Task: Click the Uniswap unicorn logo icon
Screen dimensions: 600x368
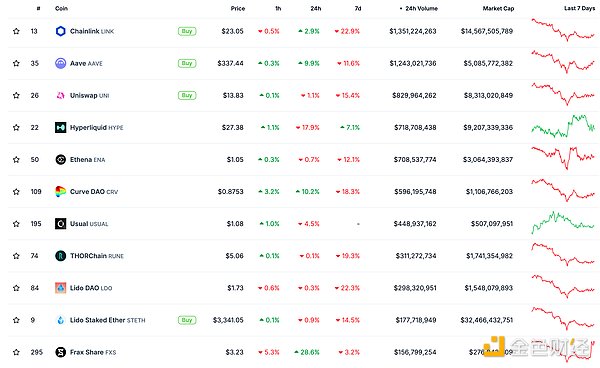Action: tap(60, 95)
